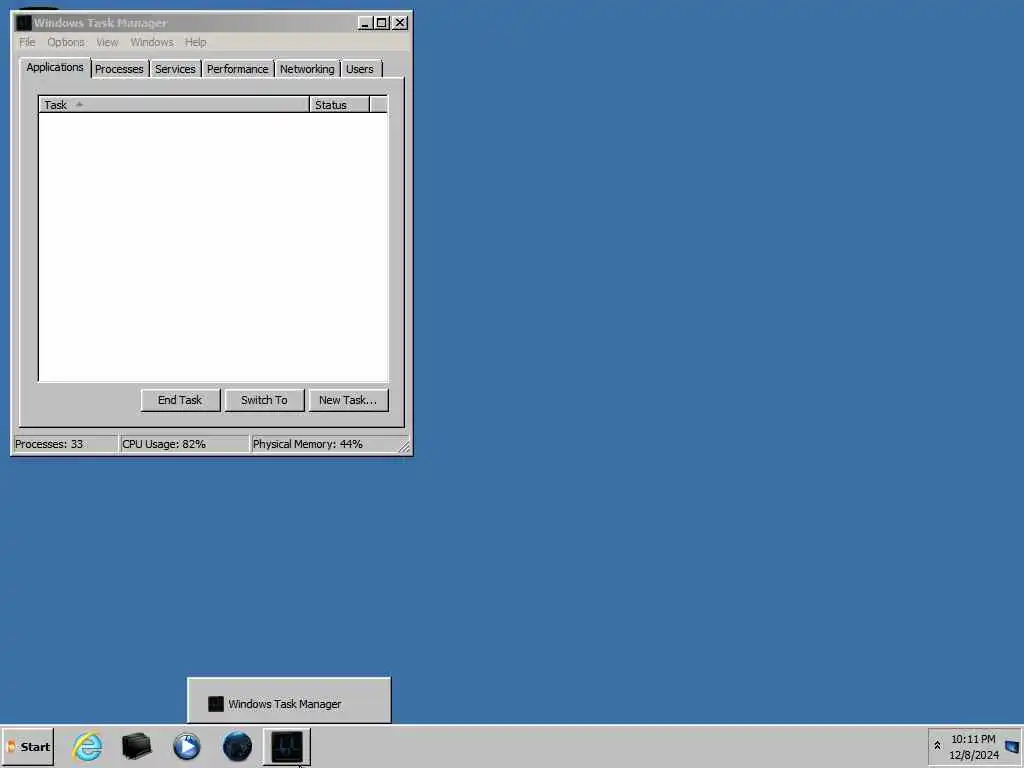Switch to the Services tab

tap(175, 69)
